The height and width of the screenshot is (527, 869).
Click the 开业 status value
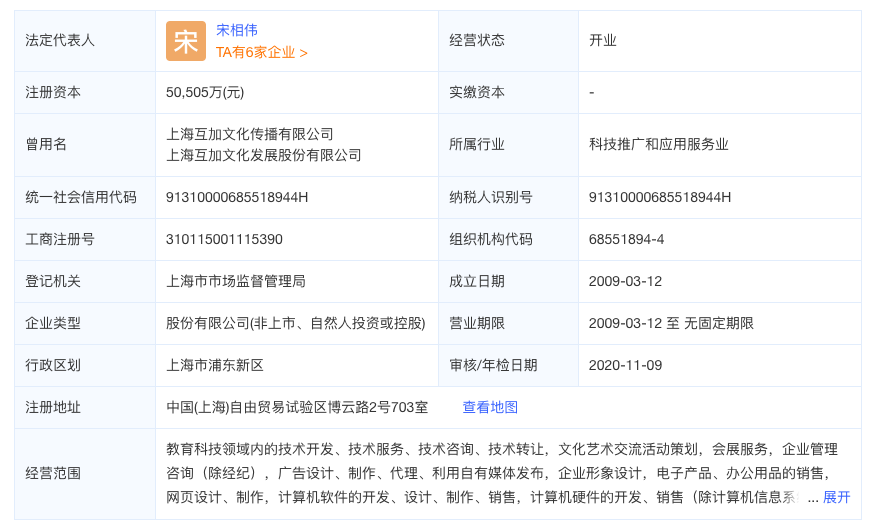tap(602, 40)
